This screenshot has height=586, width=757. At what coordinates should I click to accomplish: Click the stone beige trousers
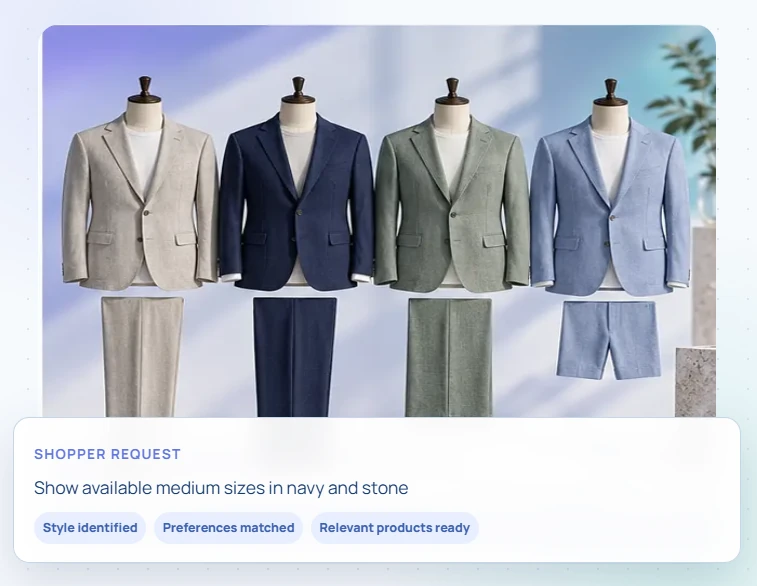pyautogui.click(x=142, y=357)
